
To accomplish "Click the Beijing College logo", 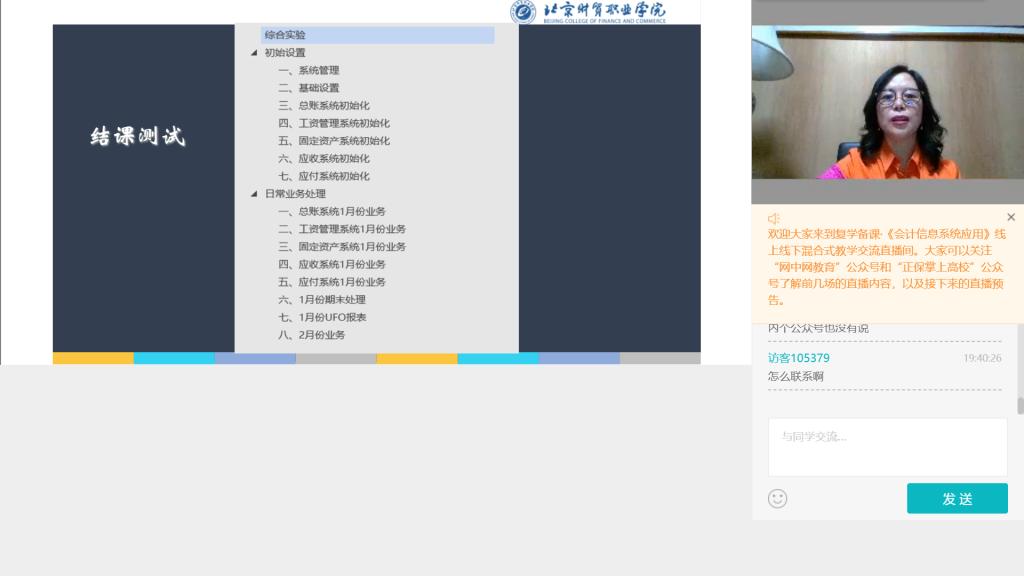I will coord(588,12).
